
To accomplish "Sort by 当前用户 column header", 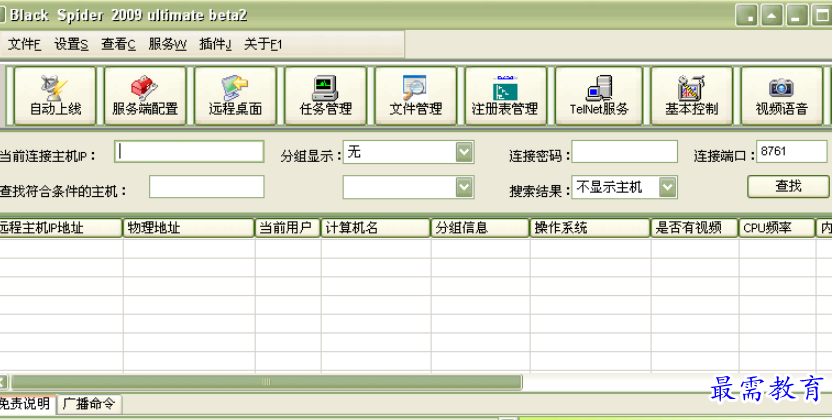I will (288, 228).
